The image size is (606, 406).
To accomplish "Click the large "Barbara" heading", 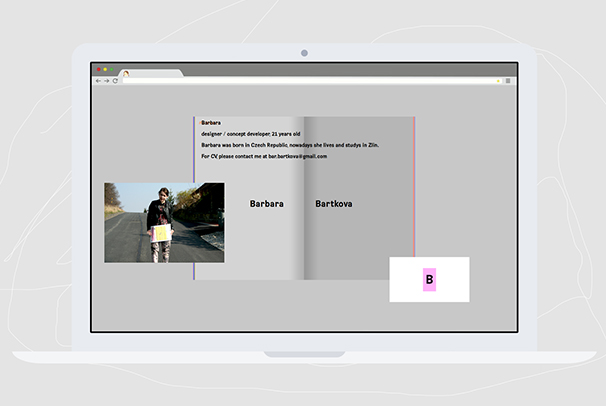I will (266, 204).
